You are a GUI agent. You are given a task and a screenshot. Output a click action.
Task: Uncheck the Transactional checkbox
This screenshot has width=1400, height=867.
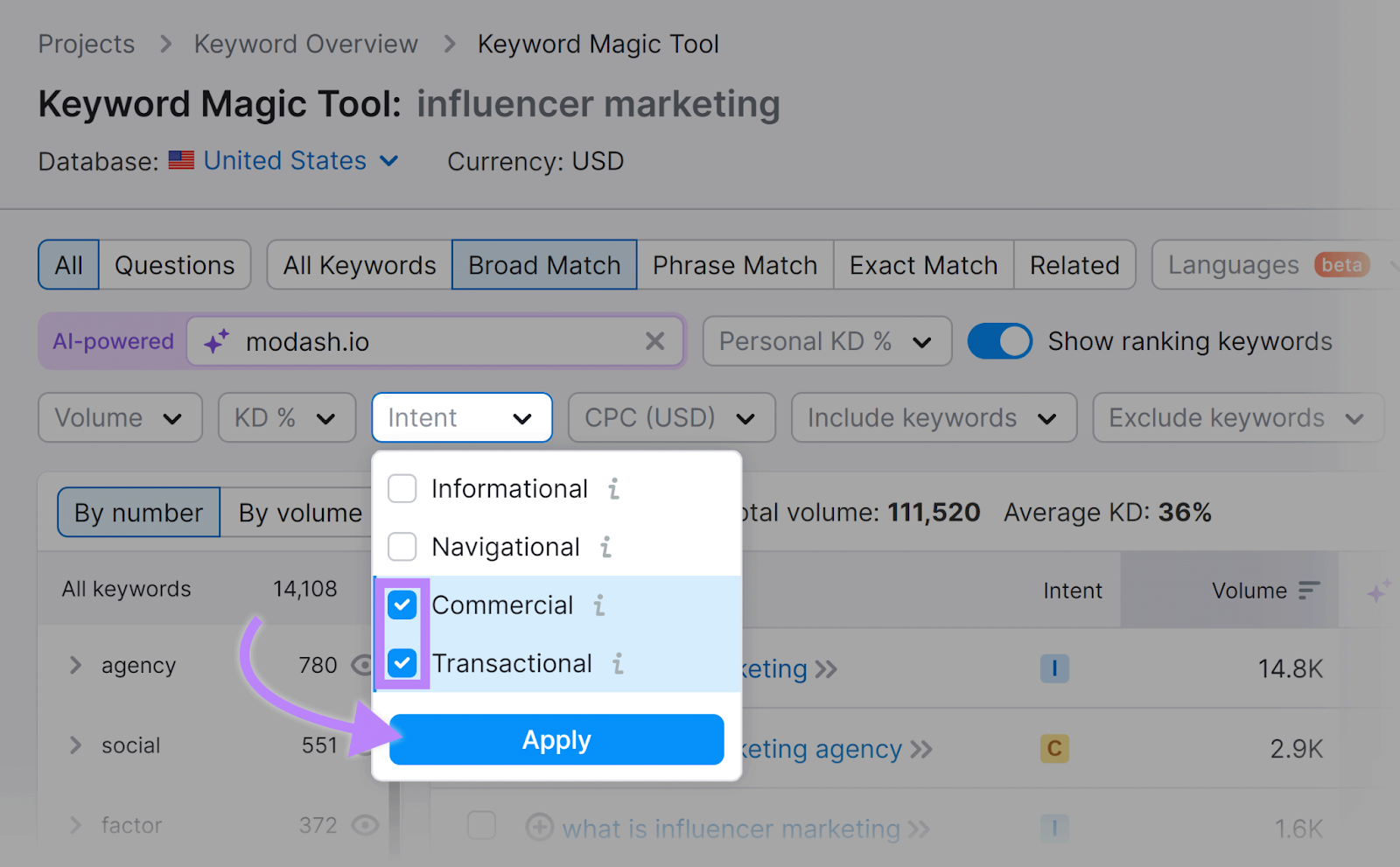point(402,663)
